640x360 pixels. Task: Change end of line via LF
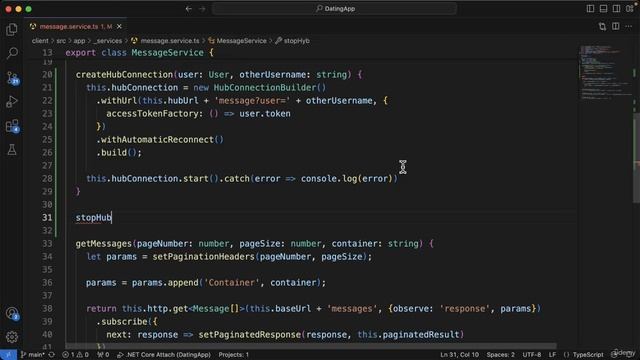point(552,355)
